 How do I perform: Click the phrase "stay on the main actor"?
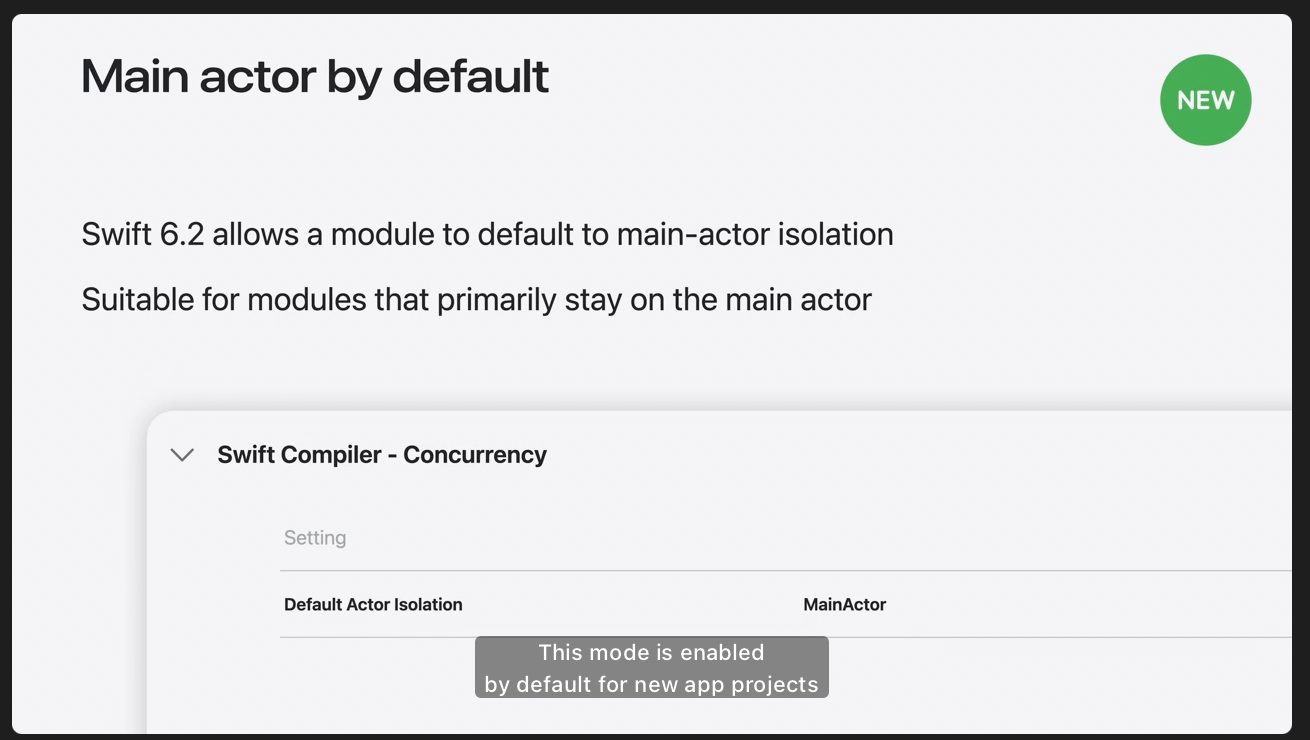(750, 300)
